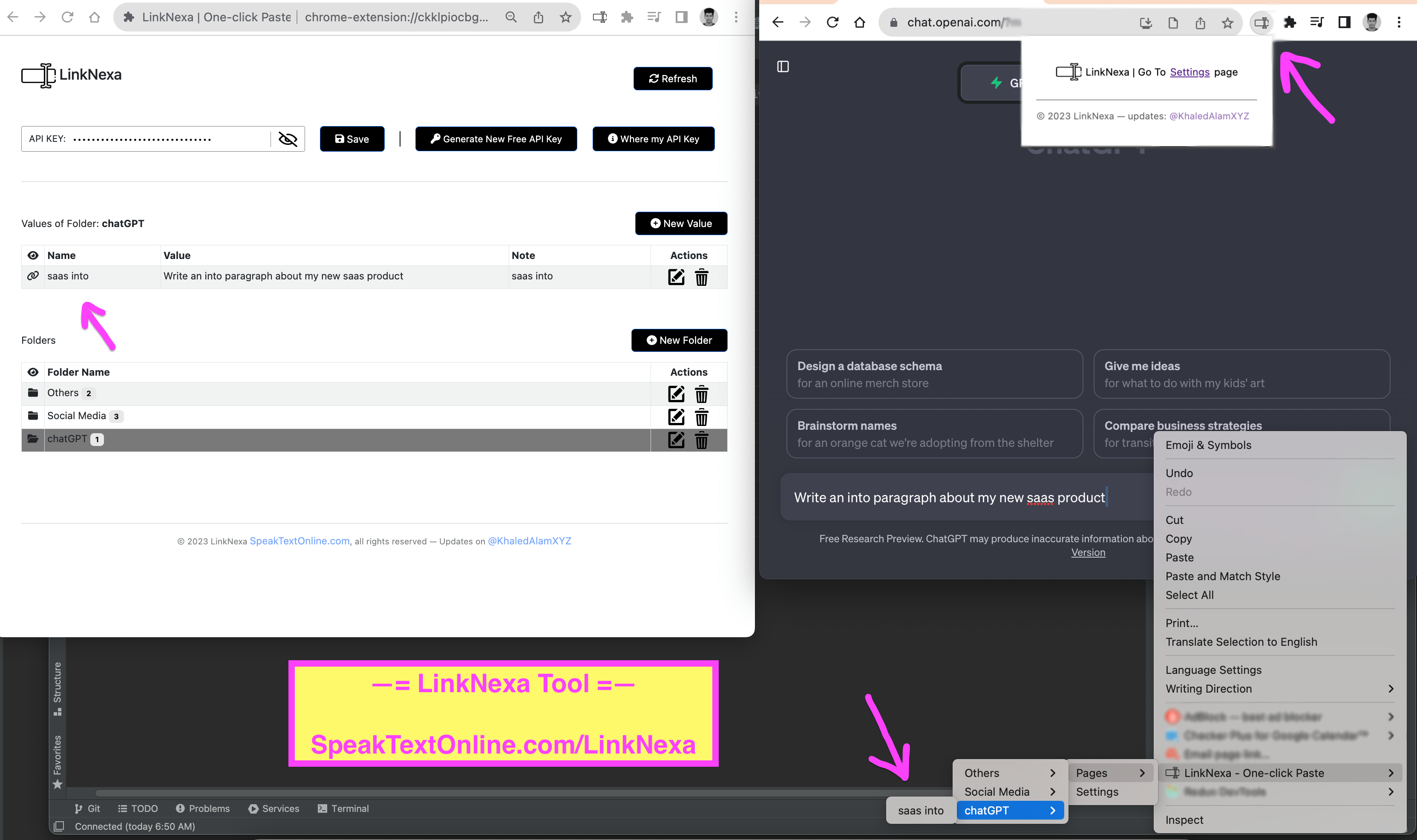This screenshot has width=1417, height=840.
Task: Delete the Social Media folder
Action: 701,417
